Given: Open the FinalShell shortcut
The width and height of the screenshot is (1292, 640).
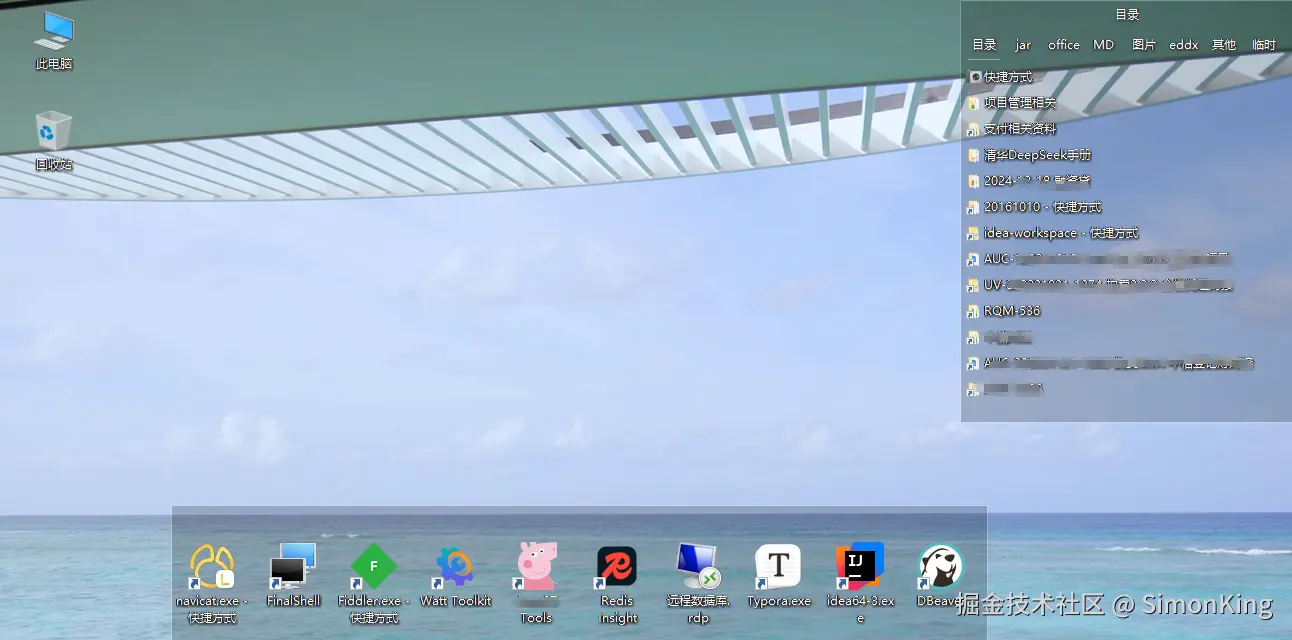Looking at the screenshot, I should coord(293,575).
